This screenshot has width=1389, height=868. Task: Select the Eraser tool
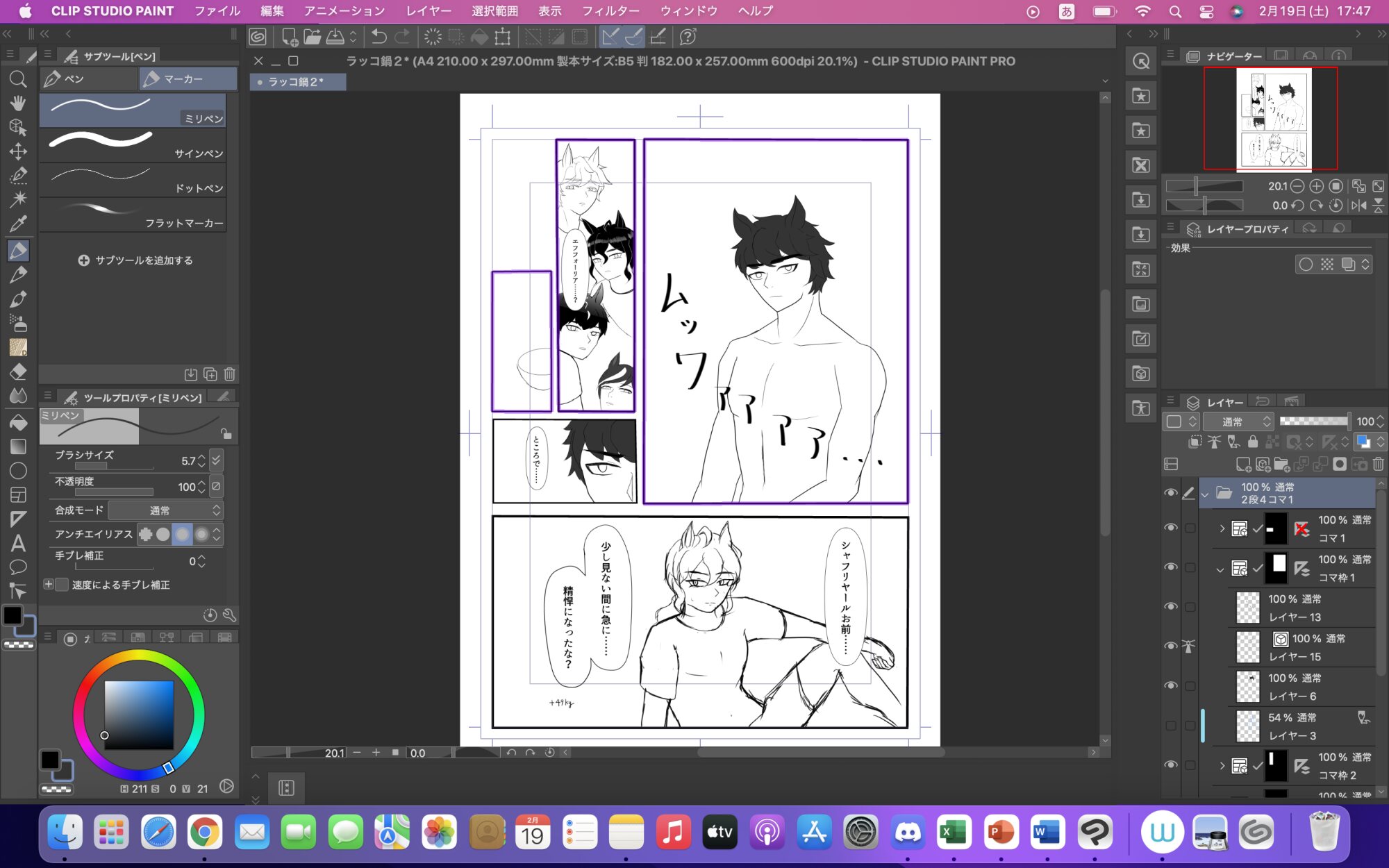pyautogui.click(x=18, y=372)
